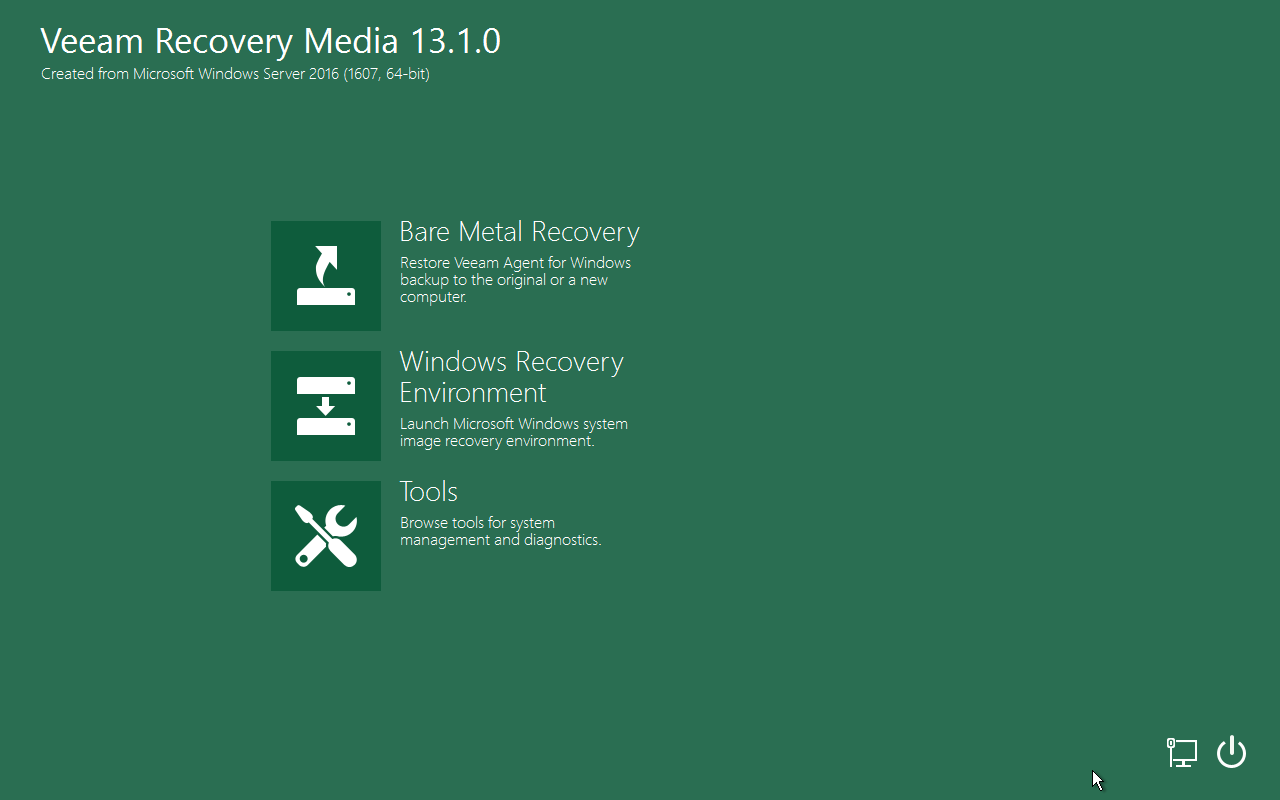The width and height of the screenshot is (1280, 800).
Task: Select the Tools heading text
Action: (x=429, y=492)
